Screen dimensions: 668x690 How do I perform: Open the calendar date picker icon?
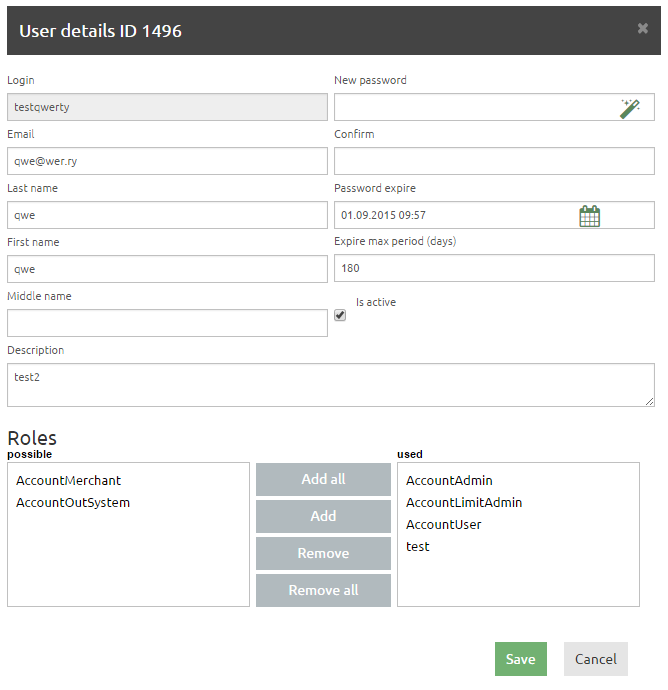tap(590, 215)
